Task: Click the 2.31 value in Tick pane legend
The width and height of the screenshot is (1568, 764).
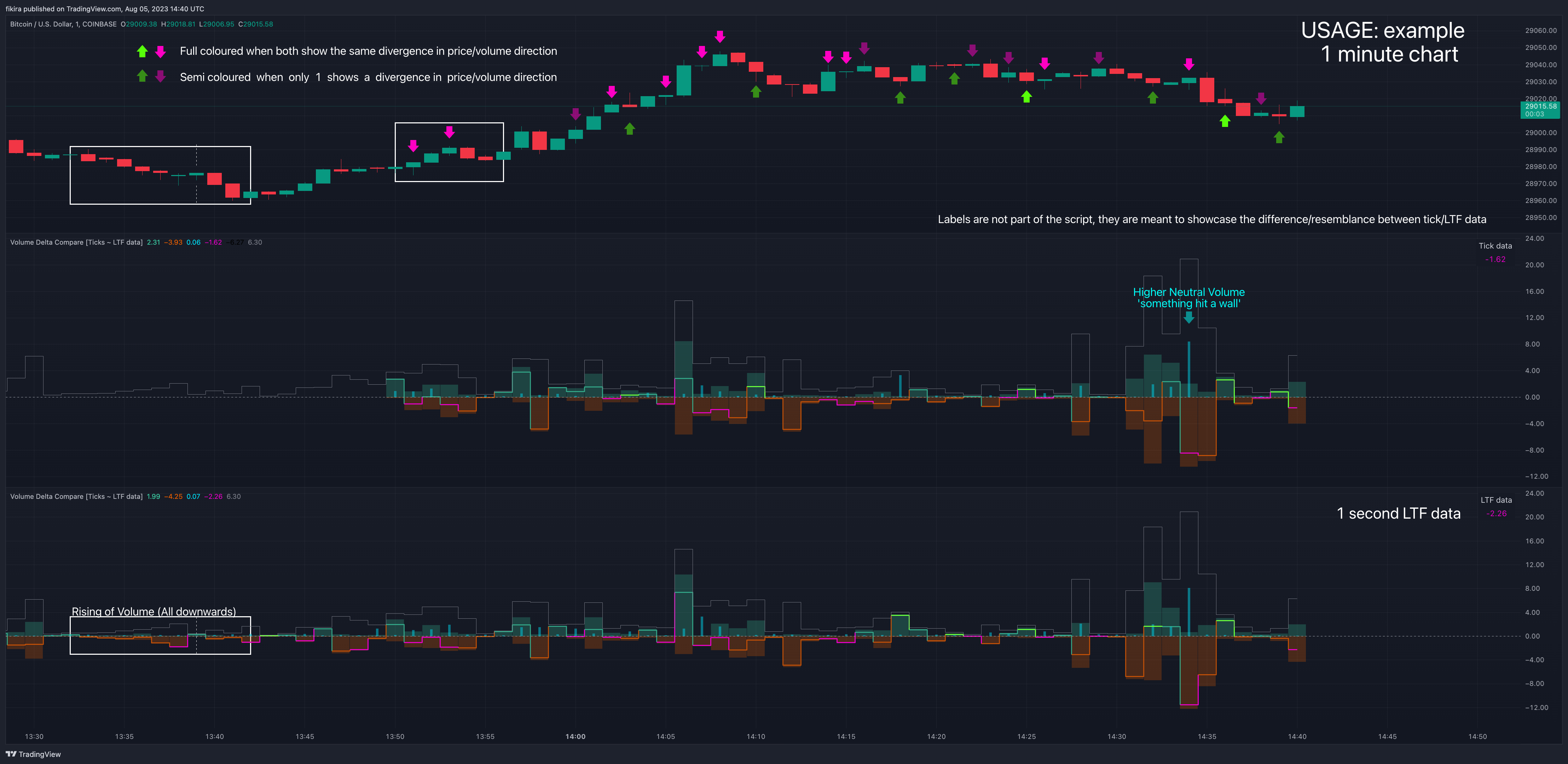Action: pyautogui.click(x=154, y=242)
